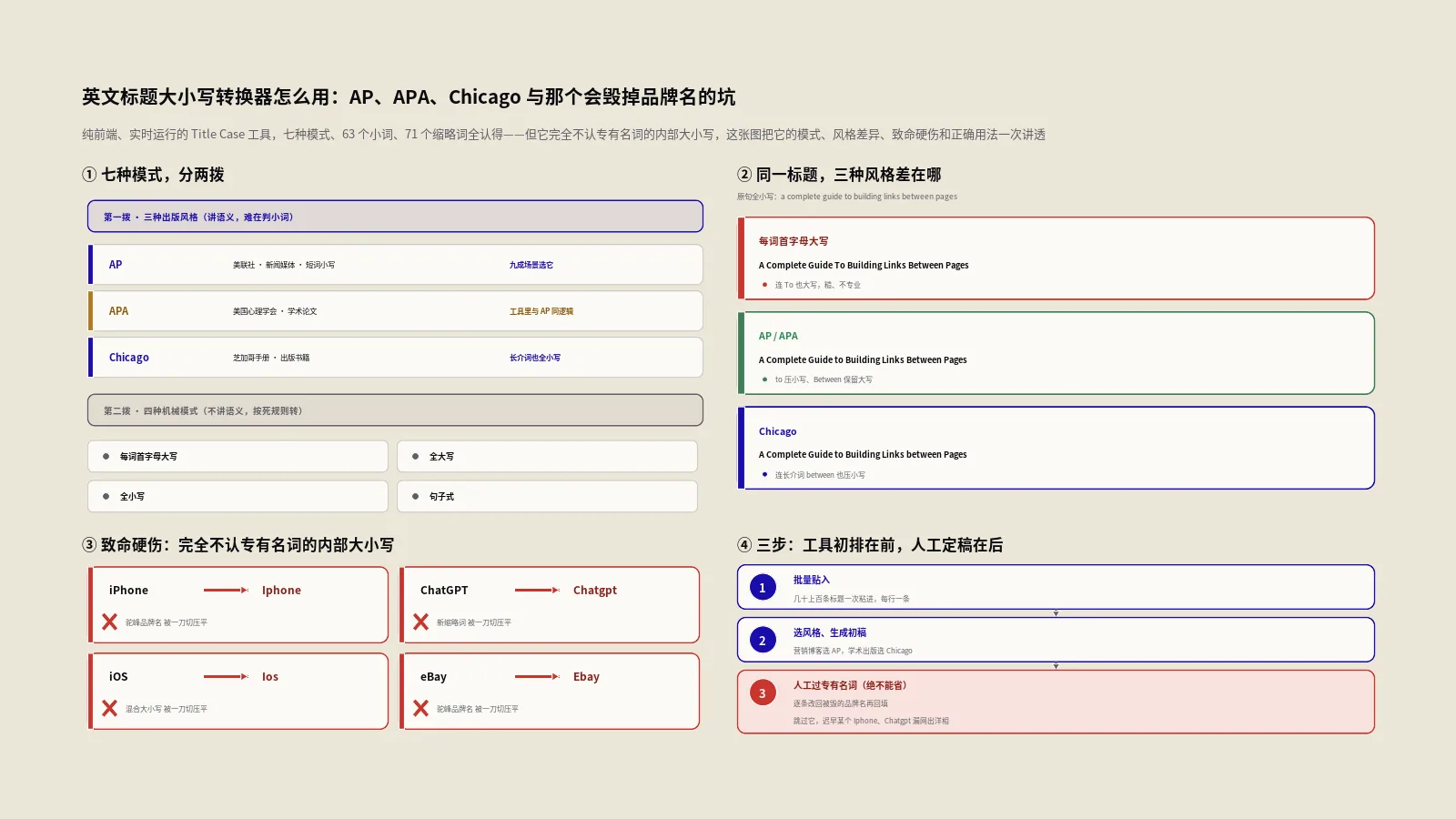Open the Chicago style row on the left
Screen dimensions: 1456x819
(x=395, y=358)
